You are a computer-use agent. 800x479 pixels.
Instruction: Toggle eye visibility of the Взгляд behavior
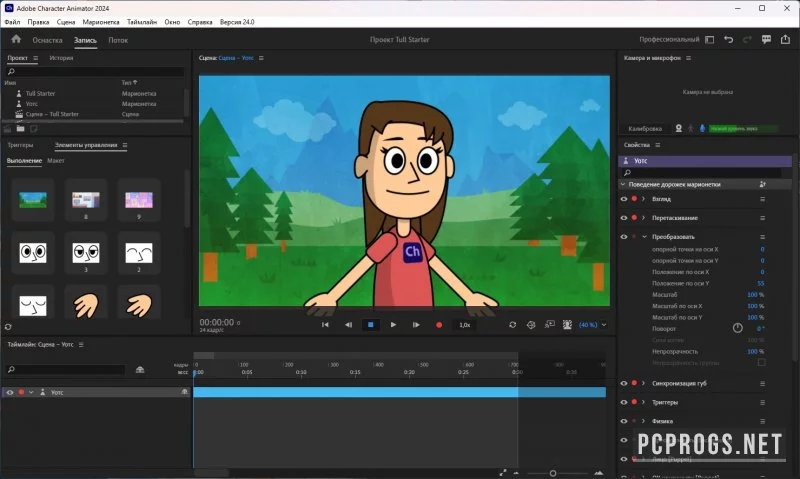[623, 199]
